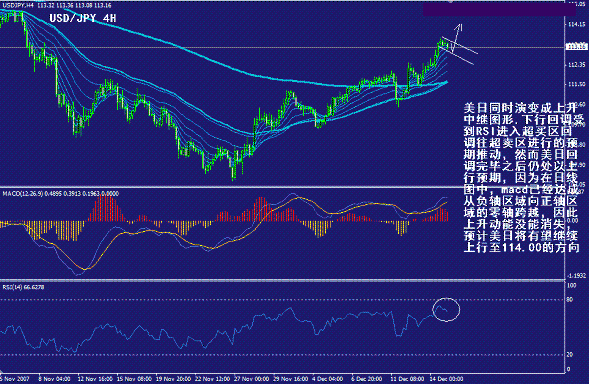589x384 pixels.
Task: Click the RSI scale value 100
Action: click(x=572, y=286)
